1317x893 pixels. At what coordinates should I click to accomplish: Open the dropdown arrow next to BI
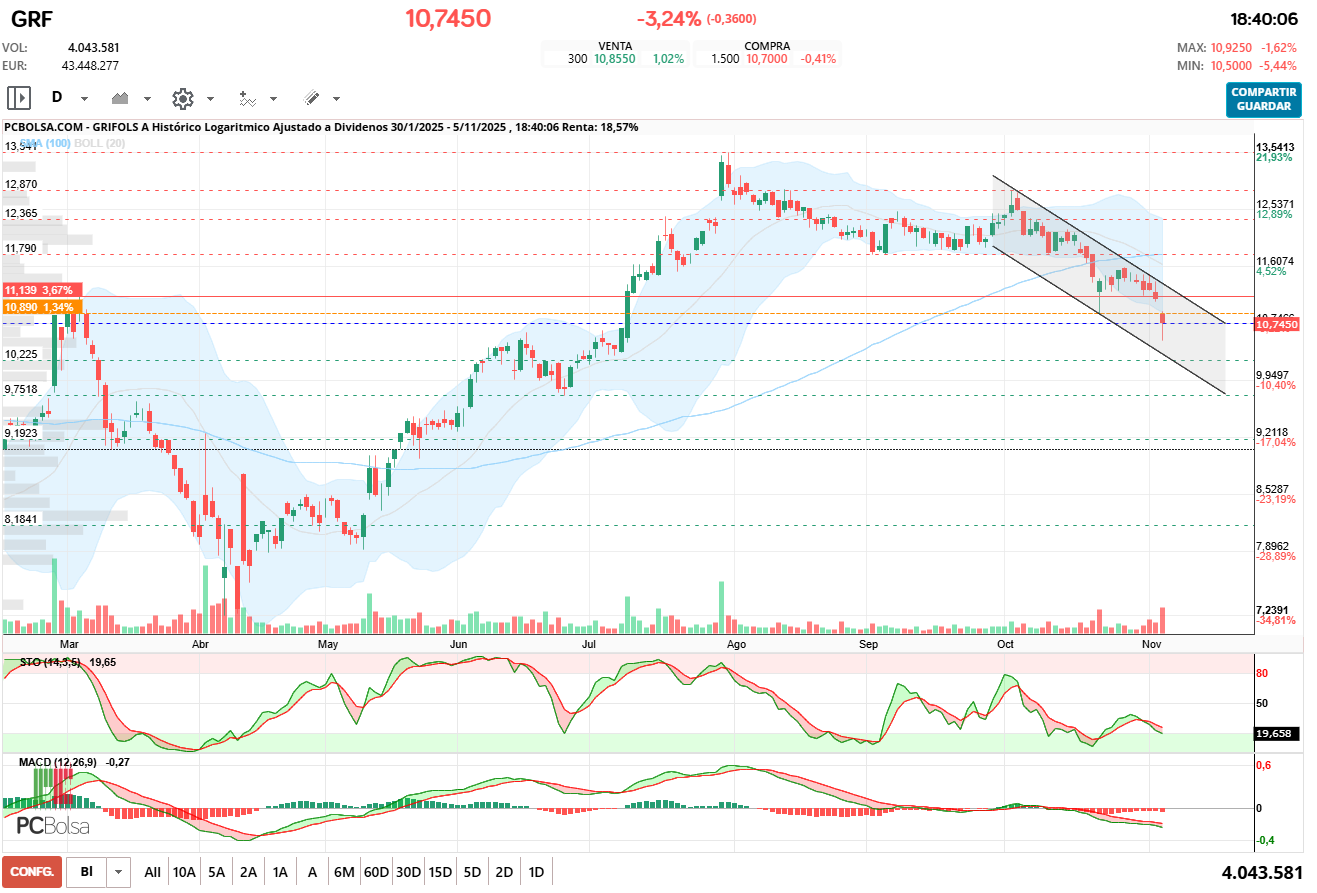(119, 872)
